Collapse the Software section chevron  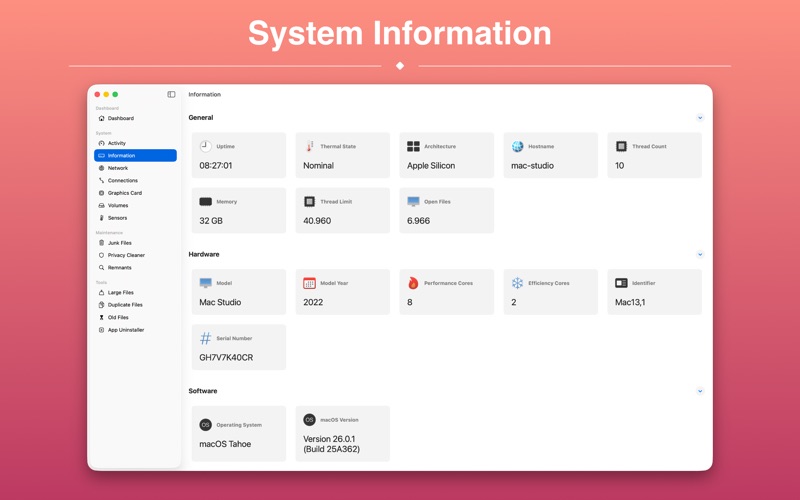(700, 391)
